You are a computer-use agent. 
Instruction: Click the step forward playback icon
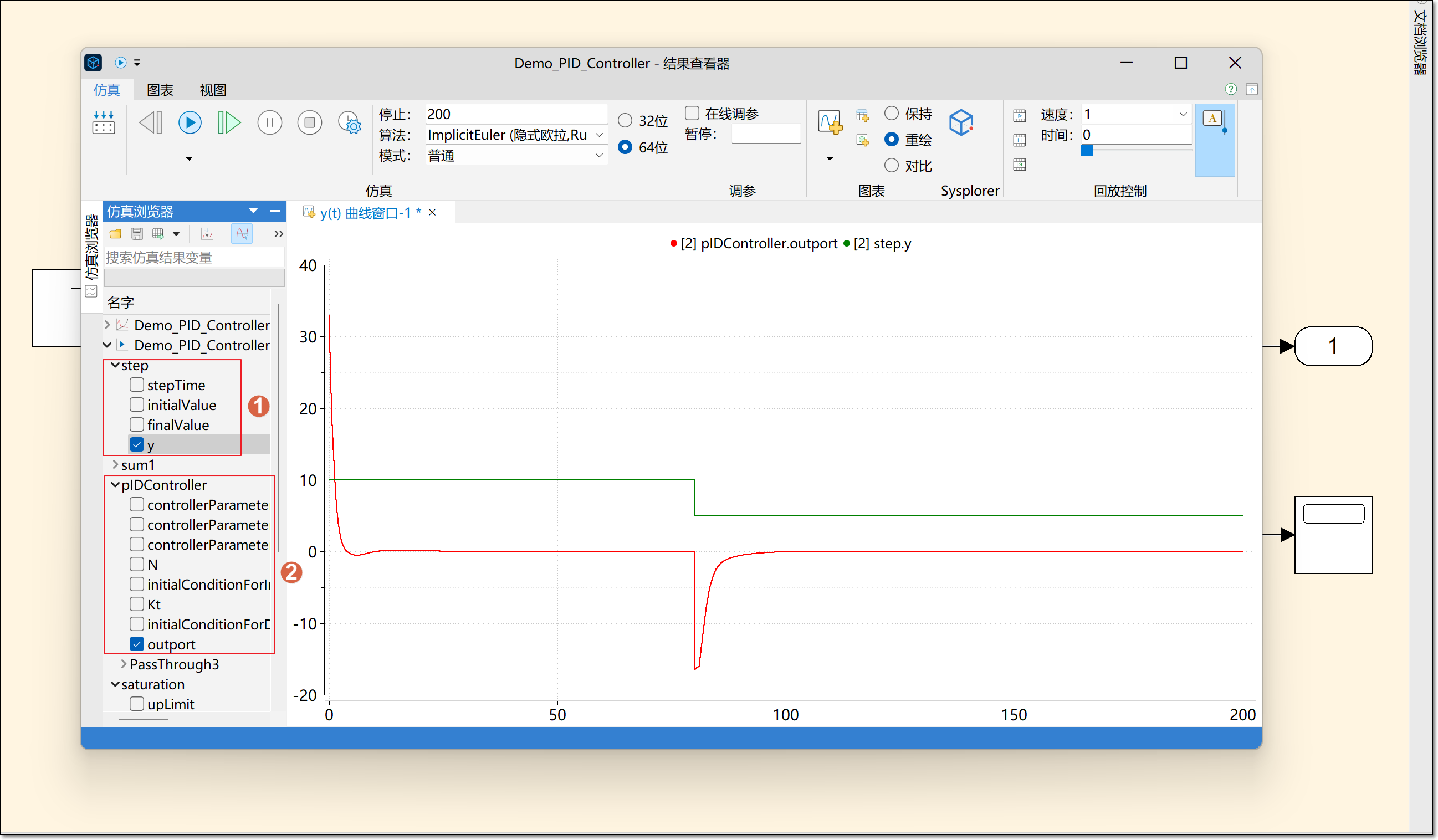(x=229, y=122)
